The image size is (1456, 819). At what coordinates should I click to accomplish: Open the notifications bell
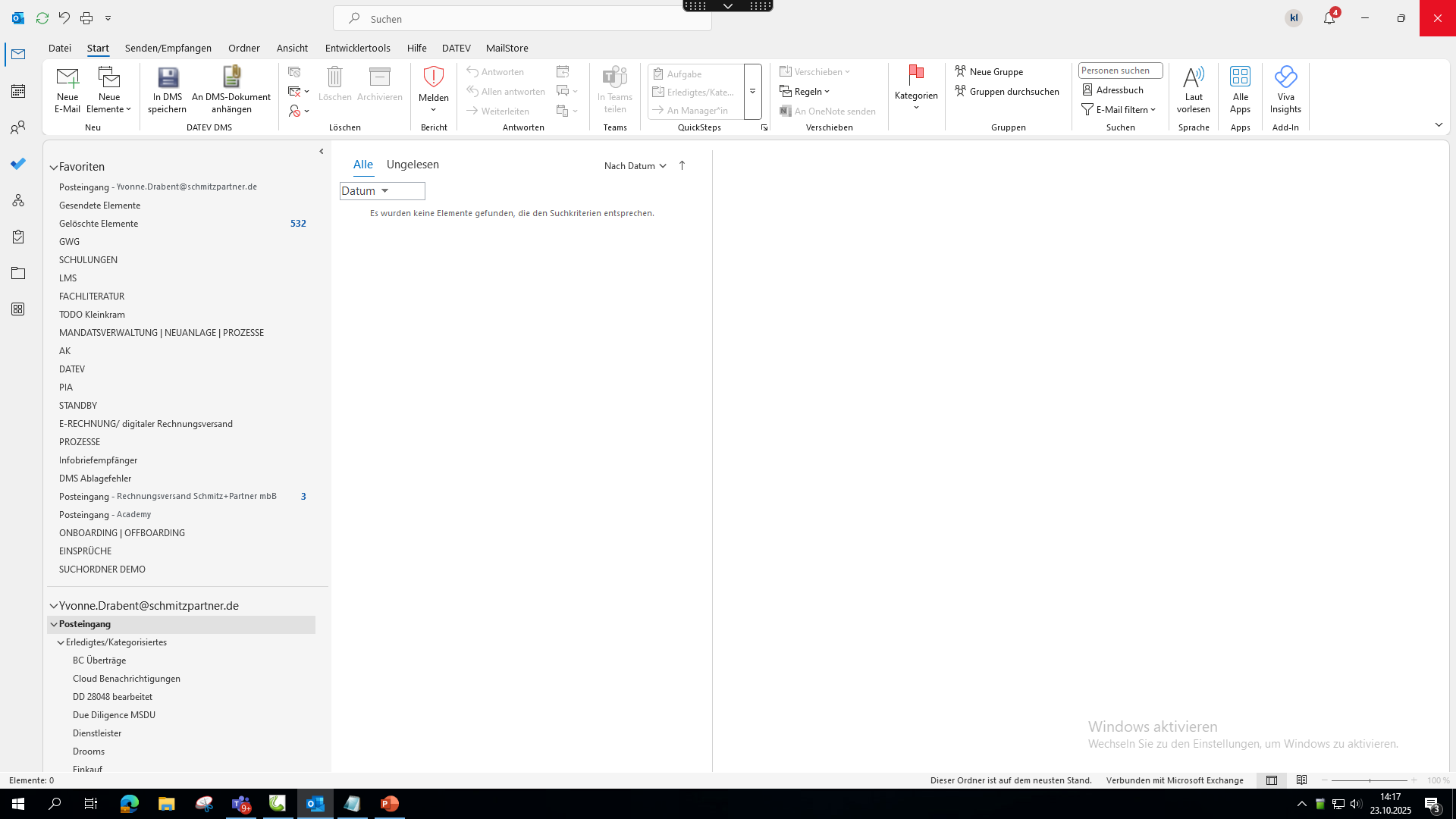click(x=1329, y=18)
